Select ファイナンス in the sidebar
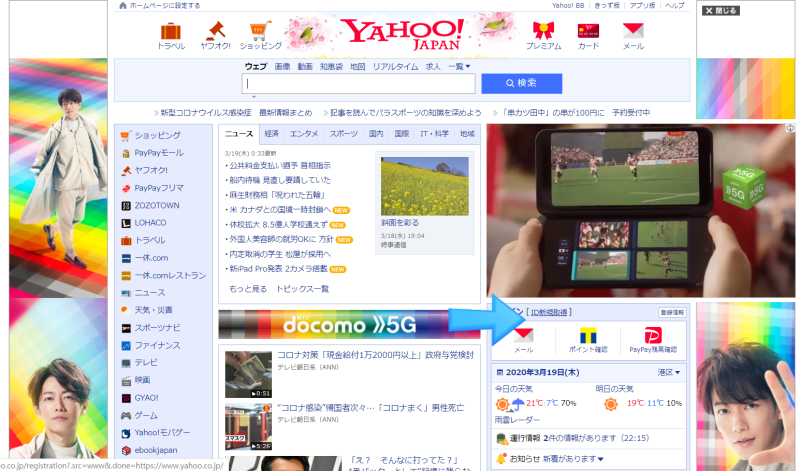This screenshot has width=800, height=471. [157, 345]
